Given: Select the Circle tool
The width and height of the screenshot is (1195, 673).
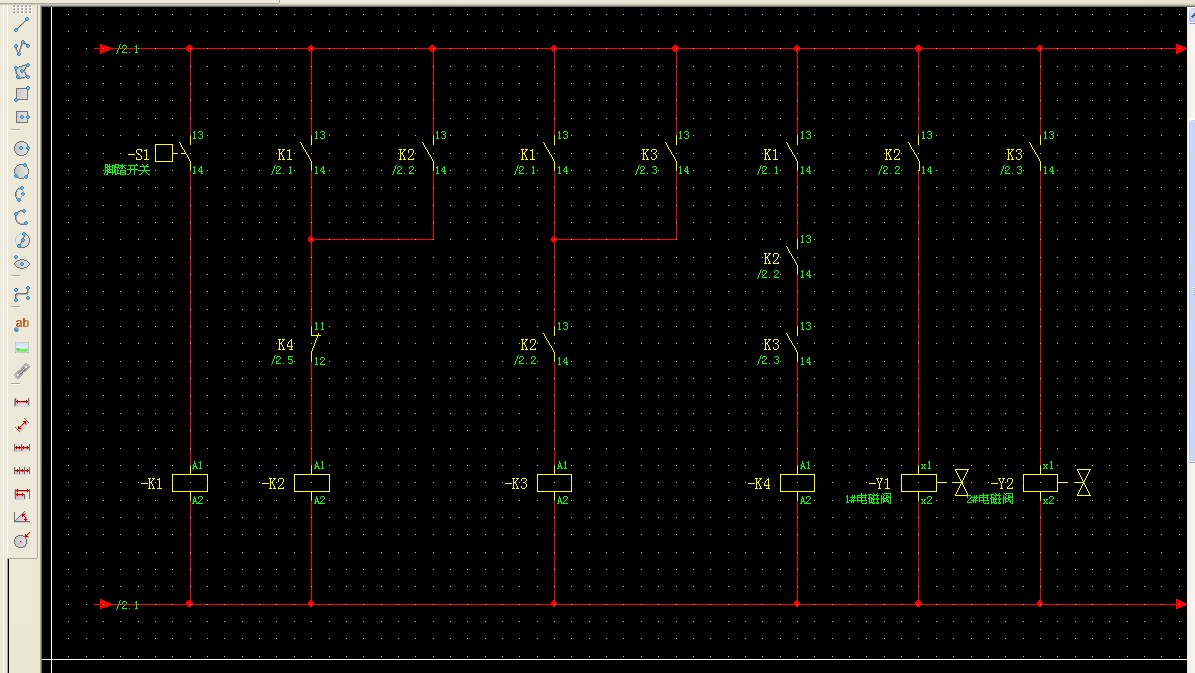Looking at the screenshot, I should (21, 148).
